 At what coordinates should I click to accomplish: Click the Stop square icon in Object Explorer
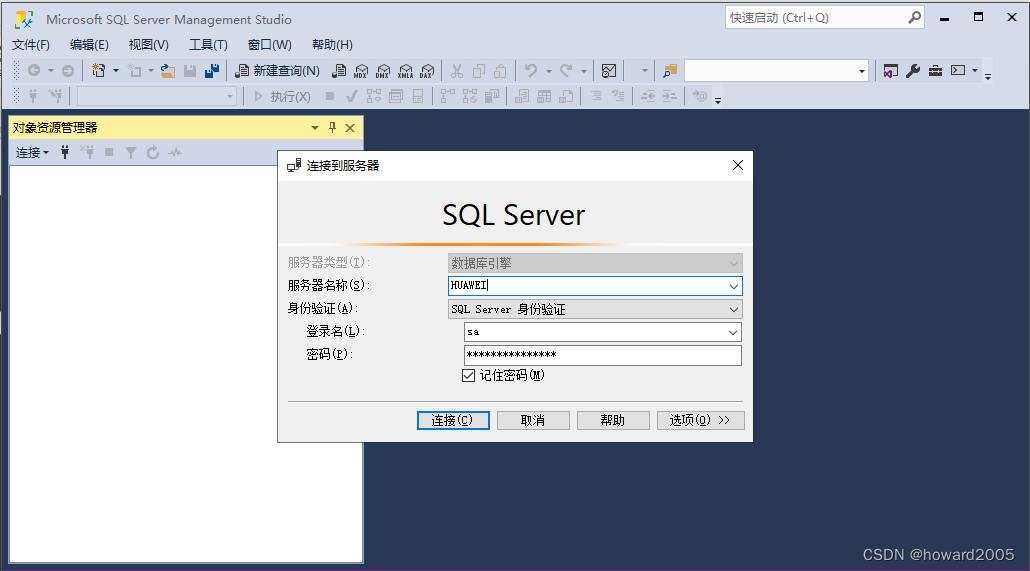tap(109, 152)
